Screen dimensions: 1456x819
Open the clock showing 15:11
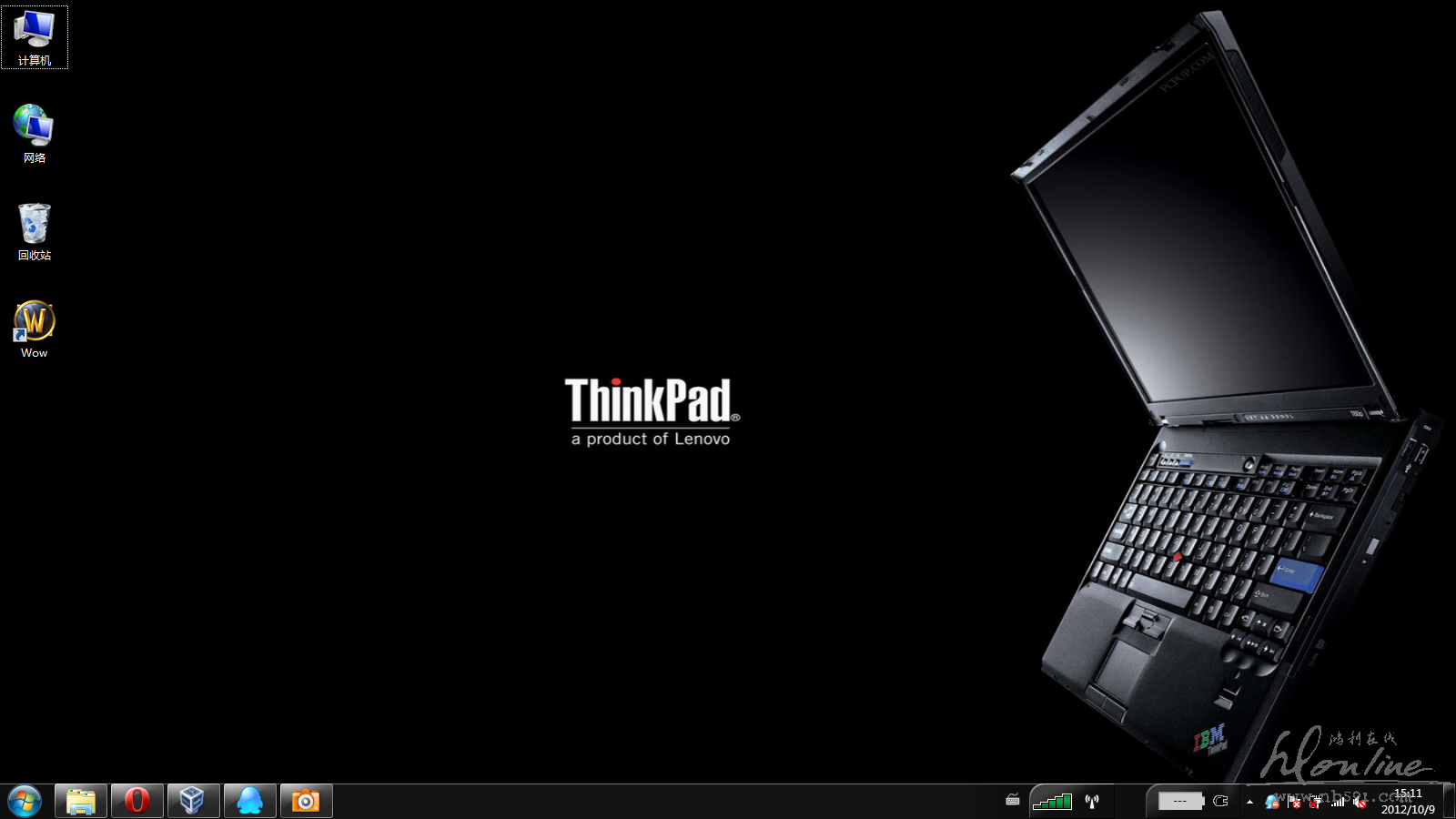coord(1408,802)
